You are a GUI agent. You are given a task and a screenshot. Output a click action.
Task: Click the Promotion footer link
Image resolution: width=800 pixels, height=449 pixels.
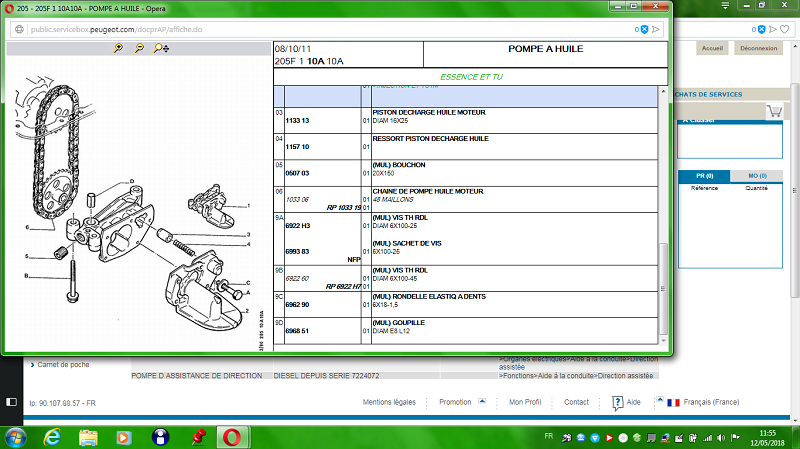pos(455,402)
